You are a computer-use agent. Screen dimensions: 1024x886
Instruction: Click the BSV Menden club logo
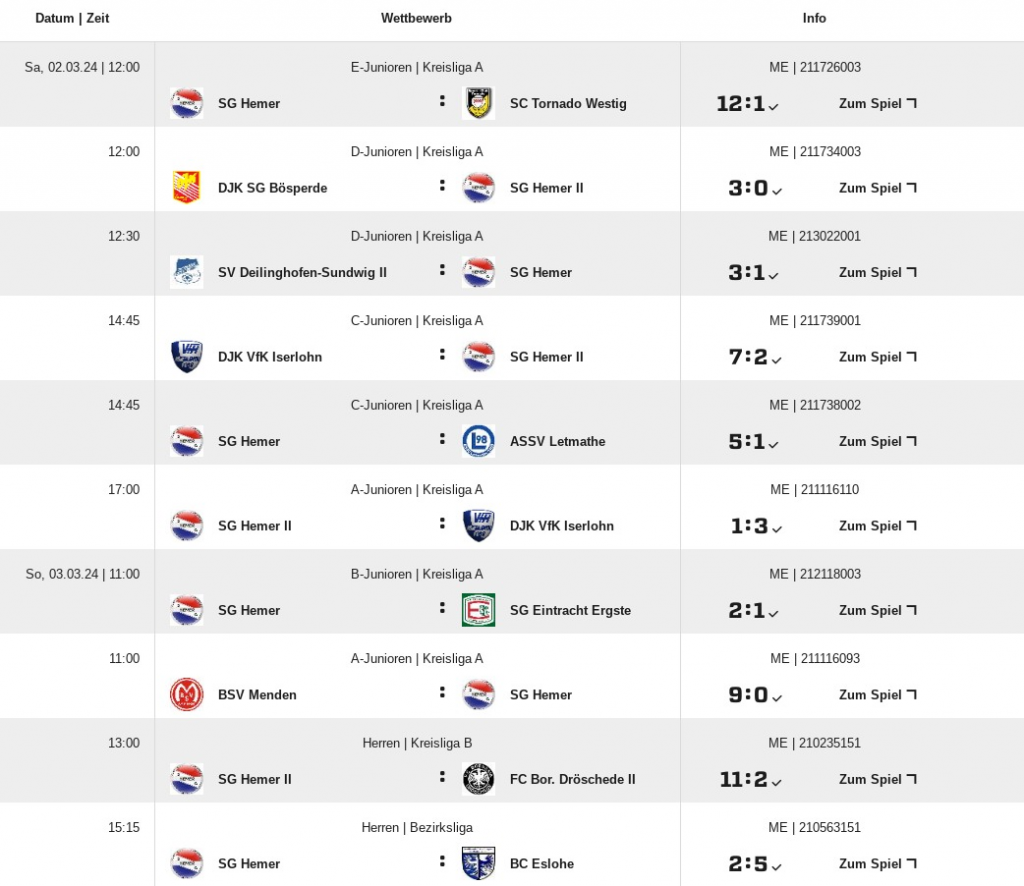click(x=186, y=694)
